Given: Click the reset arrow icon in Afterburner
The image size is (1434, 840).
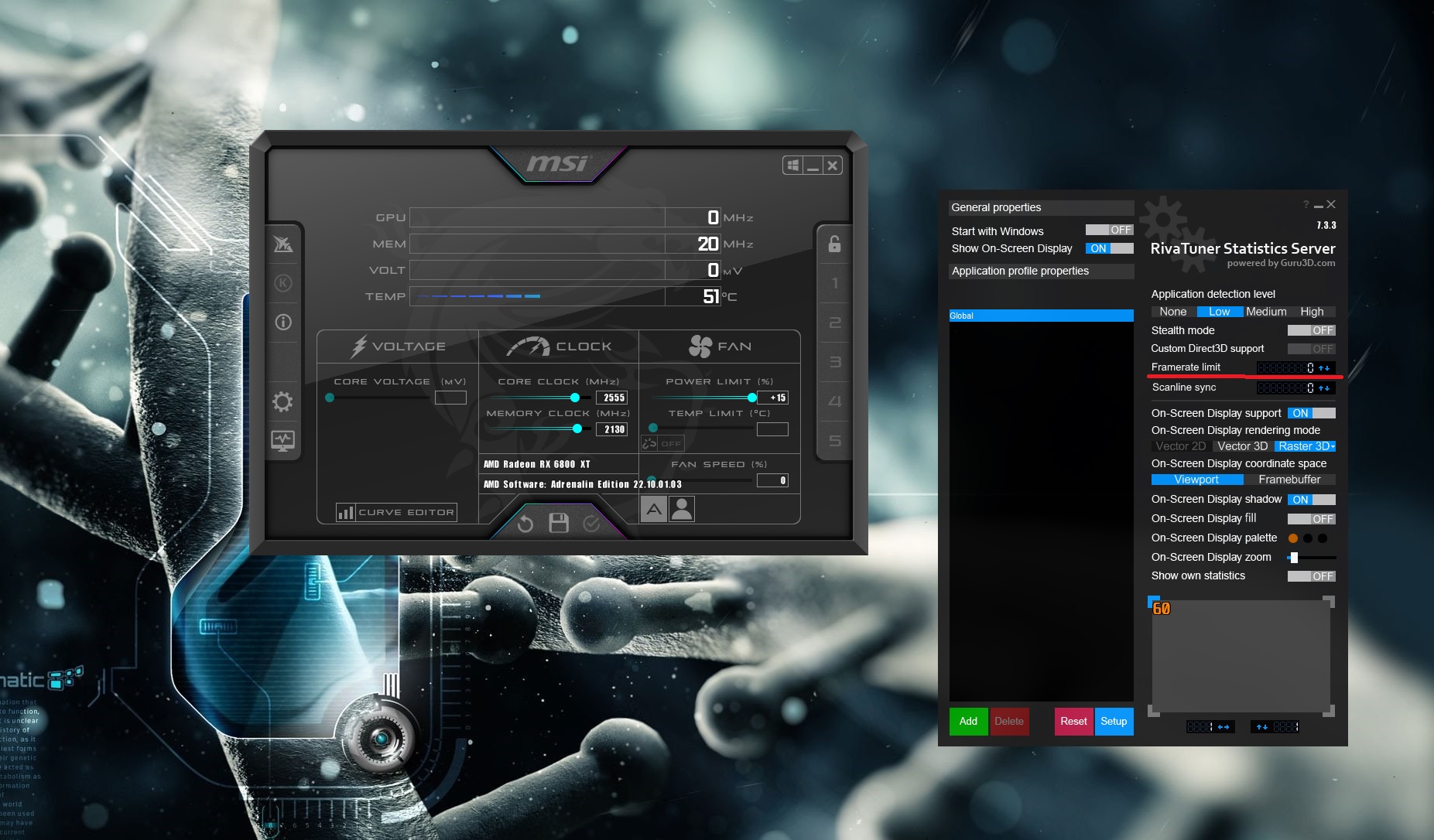Looking at the screenshot, I should point(525,524).
